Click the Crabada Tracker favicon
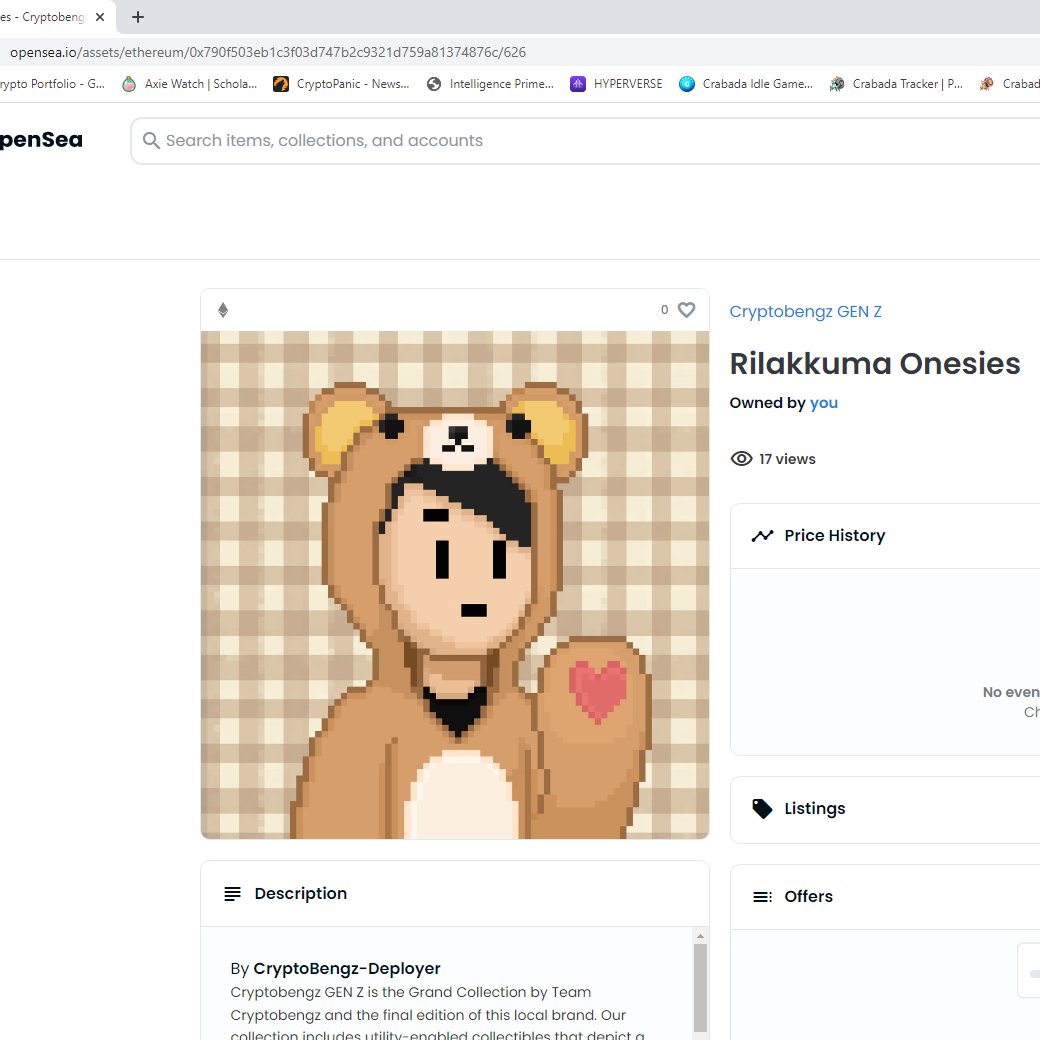 pyautogui.click(x=837, y=84)
